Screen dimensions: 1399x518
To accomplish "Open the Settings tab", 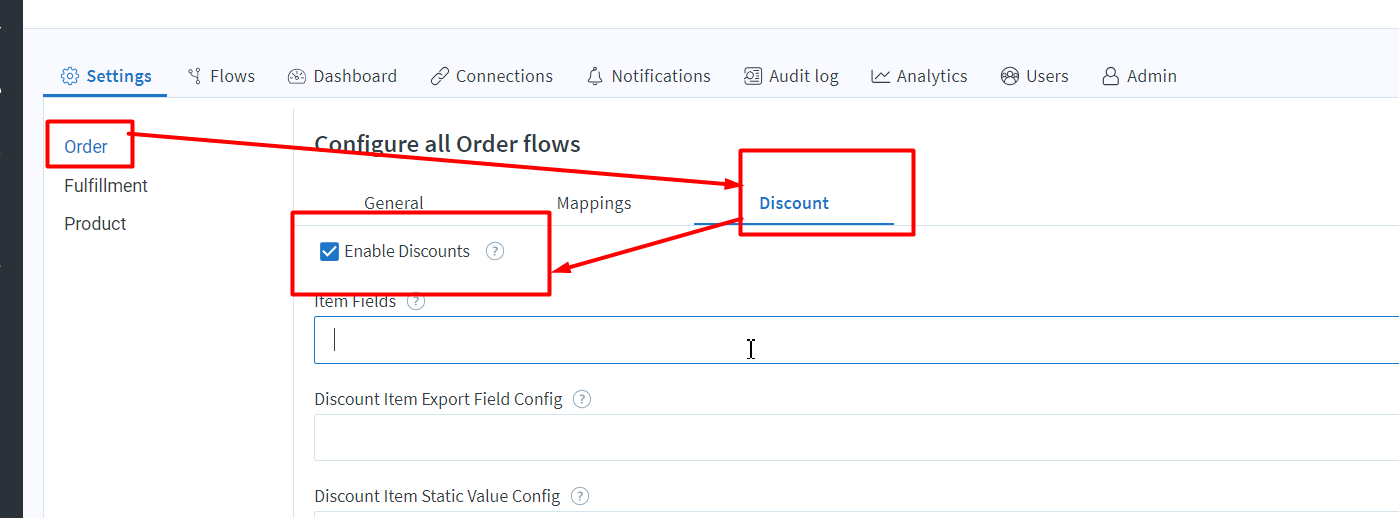I will [106, 76].
